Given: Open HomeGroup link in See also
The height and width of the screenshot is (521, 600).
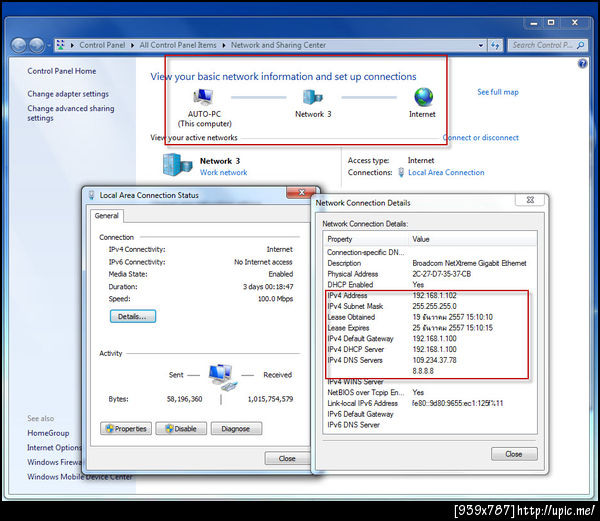Looking at the screenshot, I should (48, 433).
